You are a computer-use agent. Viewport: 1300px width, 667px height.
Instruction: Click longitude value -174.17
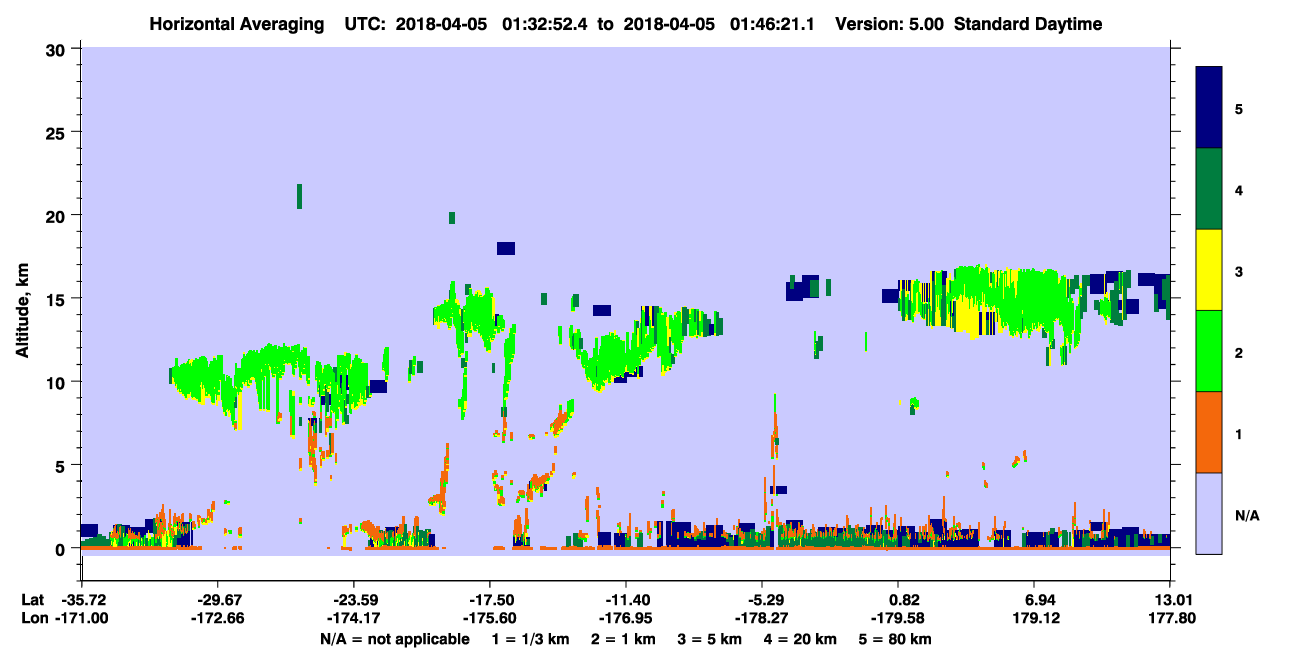(x=354, y=618)
